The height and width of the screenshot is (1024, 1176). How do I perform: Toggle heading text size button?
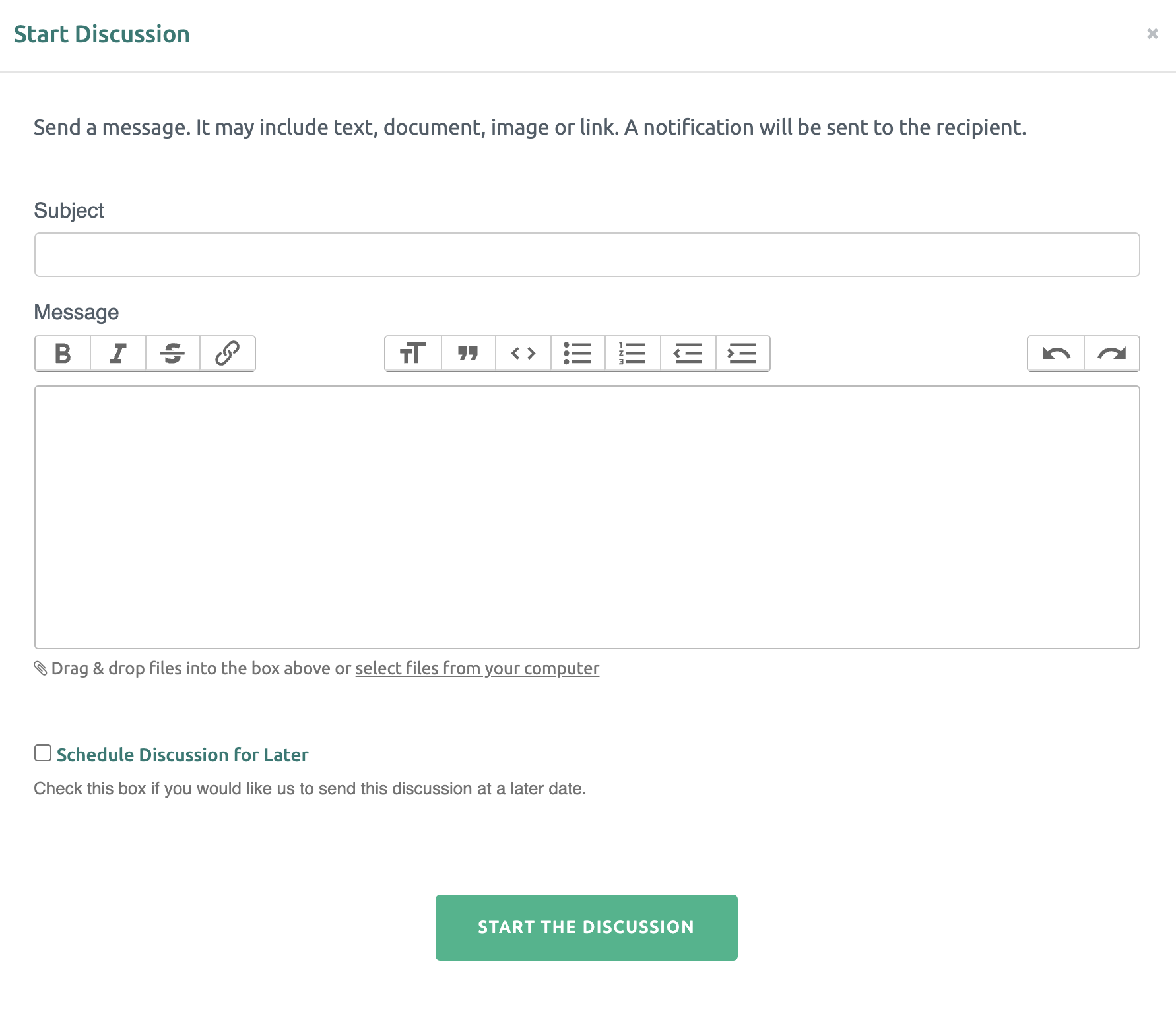point(413,354)
